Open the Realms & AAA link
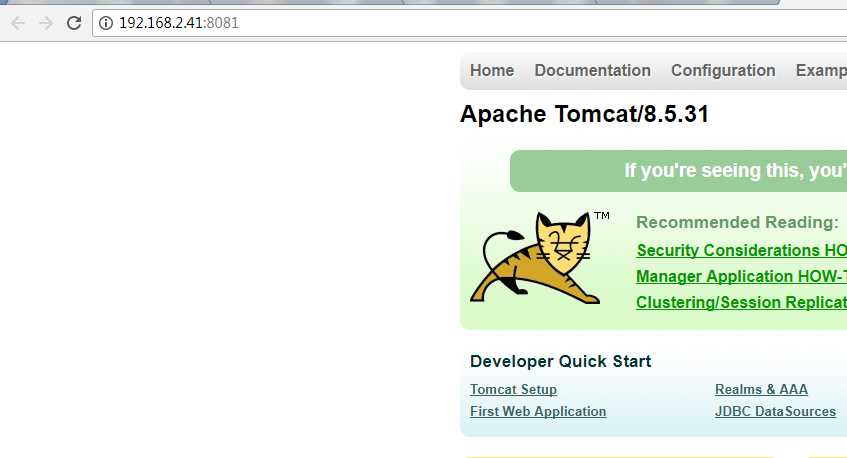Screen dimensions: 847x458 point(761,389)
